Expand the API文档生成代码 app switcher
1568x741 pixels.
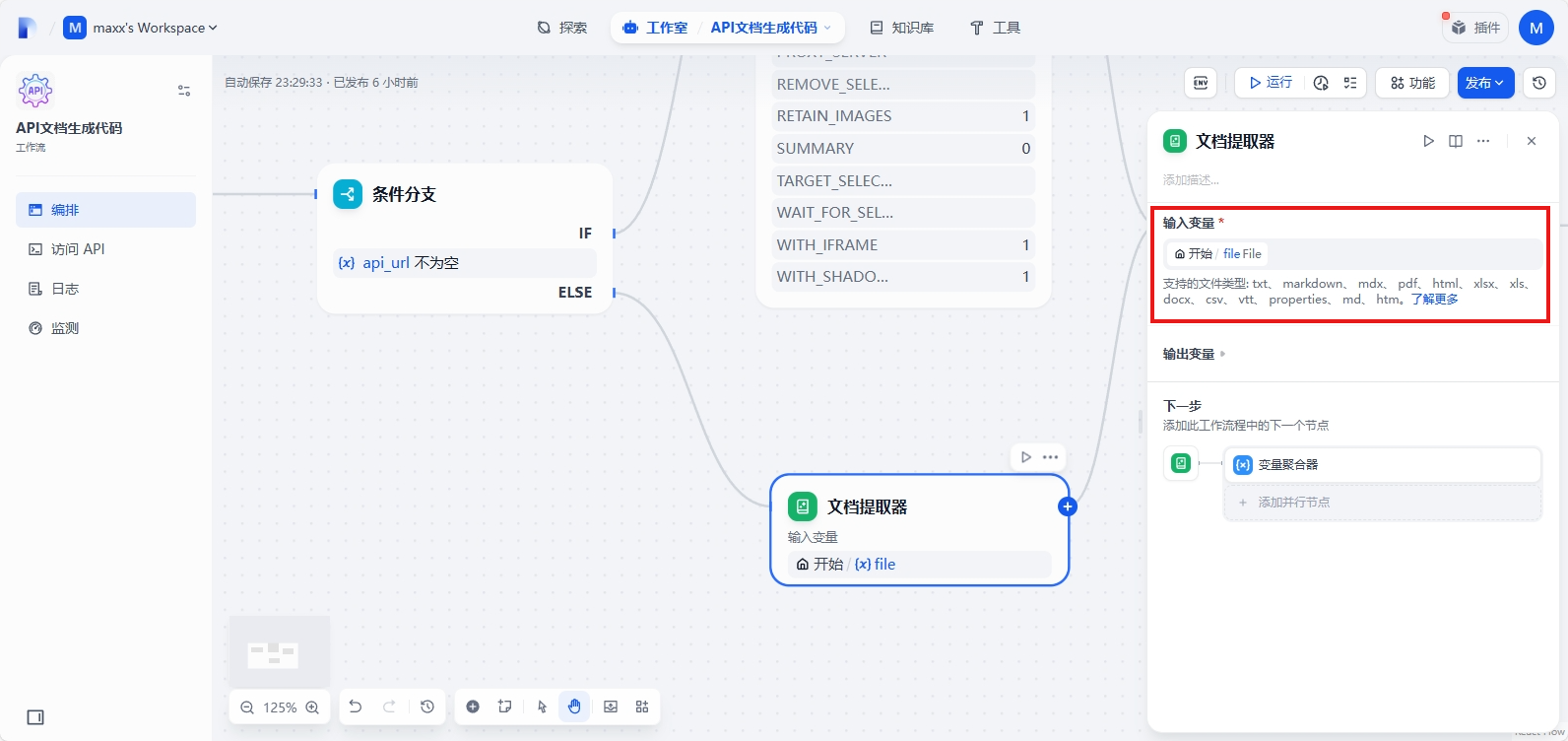(x=770, y=28)
